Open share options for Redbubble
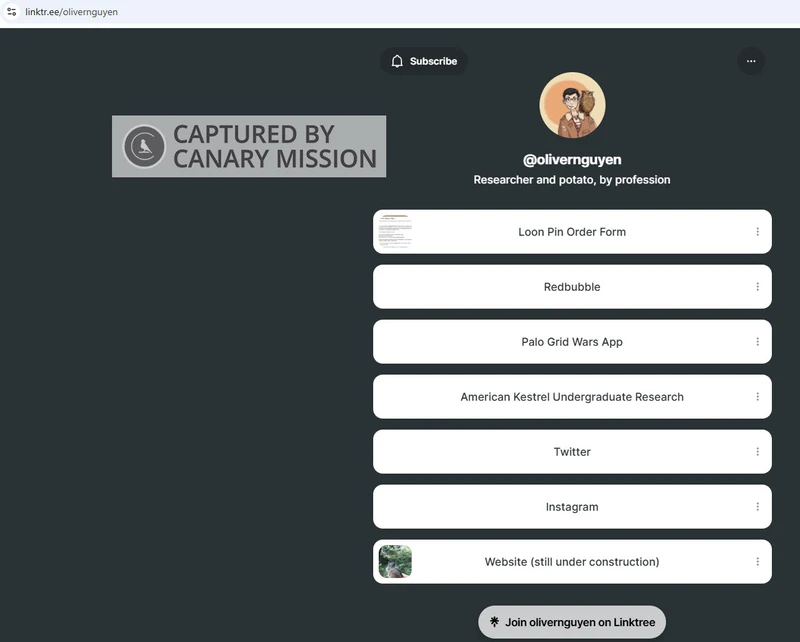The image size is (800, 642). coord(758,287)
